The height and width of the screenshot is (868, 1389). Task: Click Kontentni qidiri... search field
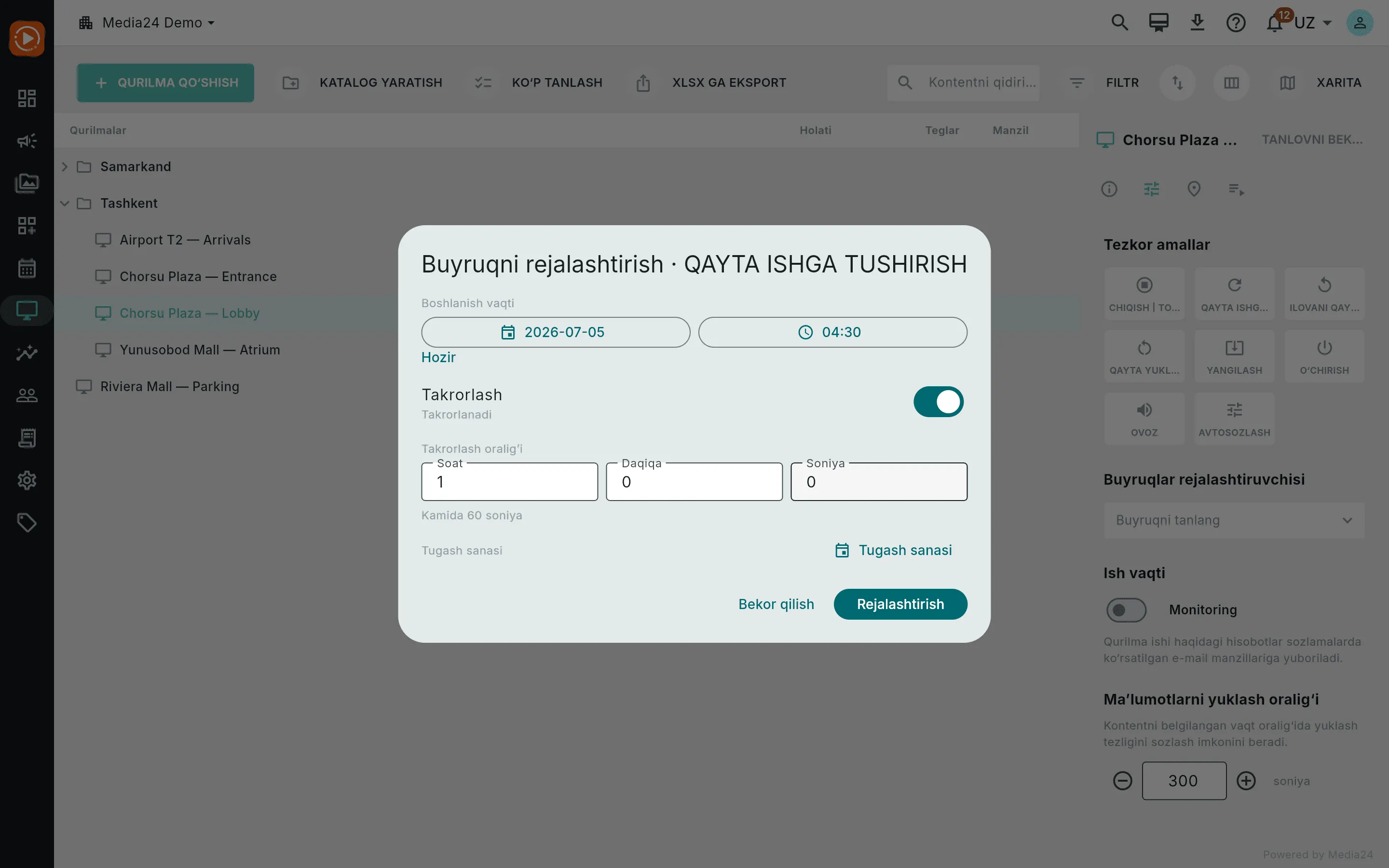click(x=963, y=82)
